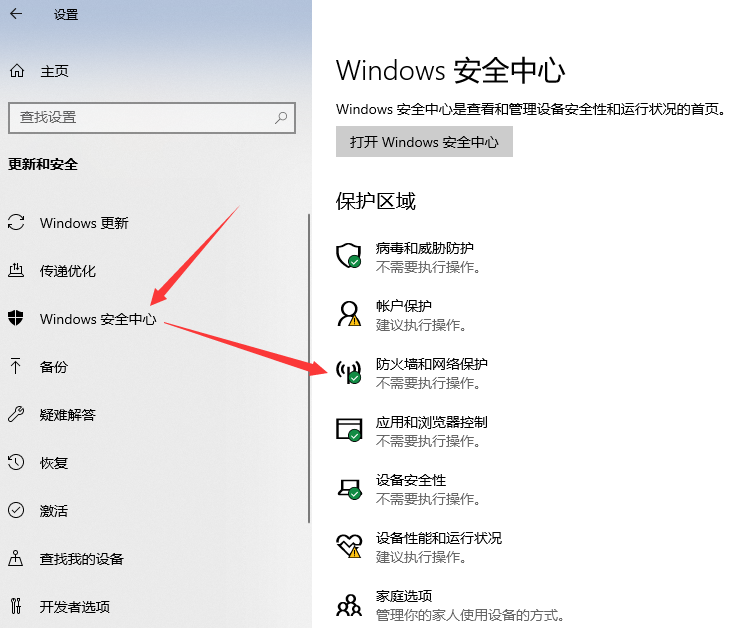Click 建议执行操作 under 设备性能和运行状况
748x628 pixels.
(x=421, y=557)
